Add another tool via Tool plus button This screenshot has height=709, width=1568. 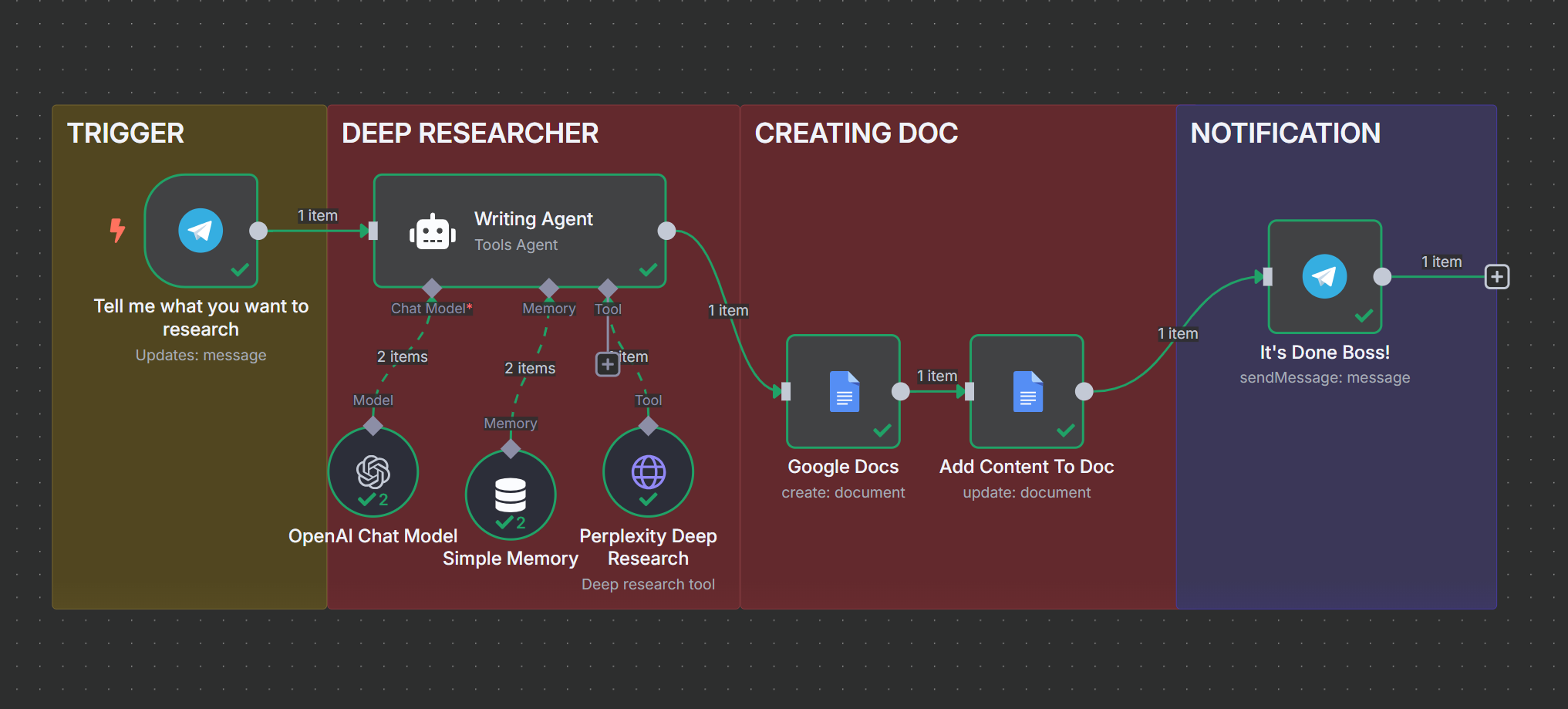coord(608,364)
